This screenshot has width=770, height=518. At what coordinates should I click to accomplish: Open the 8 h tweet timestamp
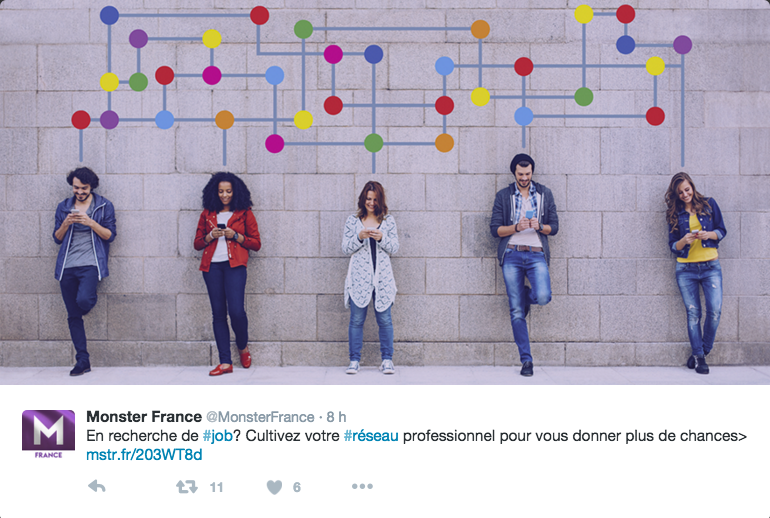[x=336, y=417]
